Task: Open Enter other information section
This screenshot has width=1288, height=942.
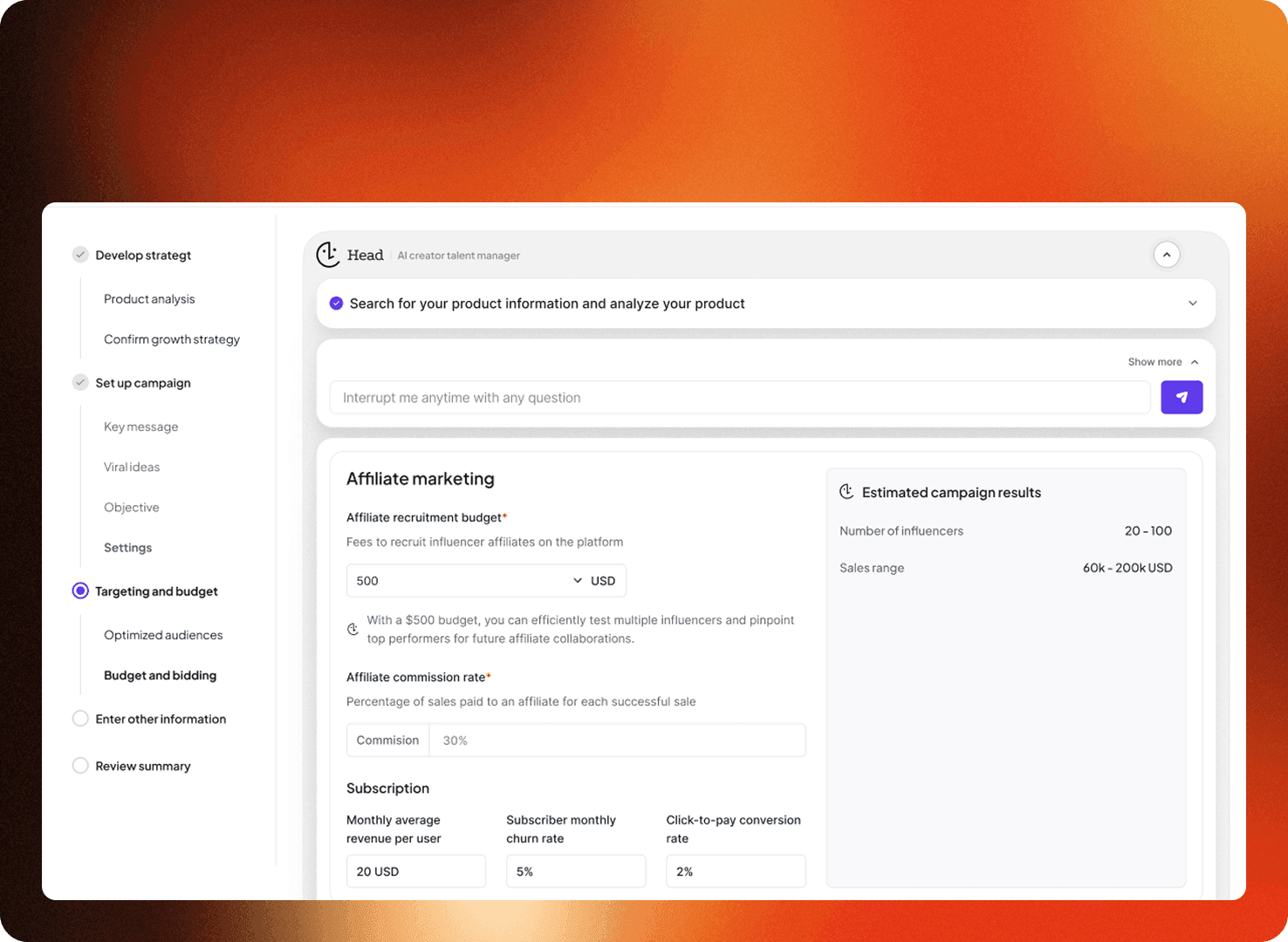Action: pyautogui.click(x=161, y=720)
